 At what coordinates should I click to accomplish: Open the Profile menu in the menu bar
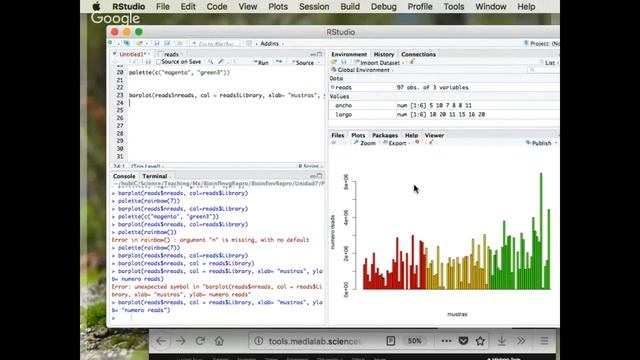pyautogui.click(x=420, y=7)
